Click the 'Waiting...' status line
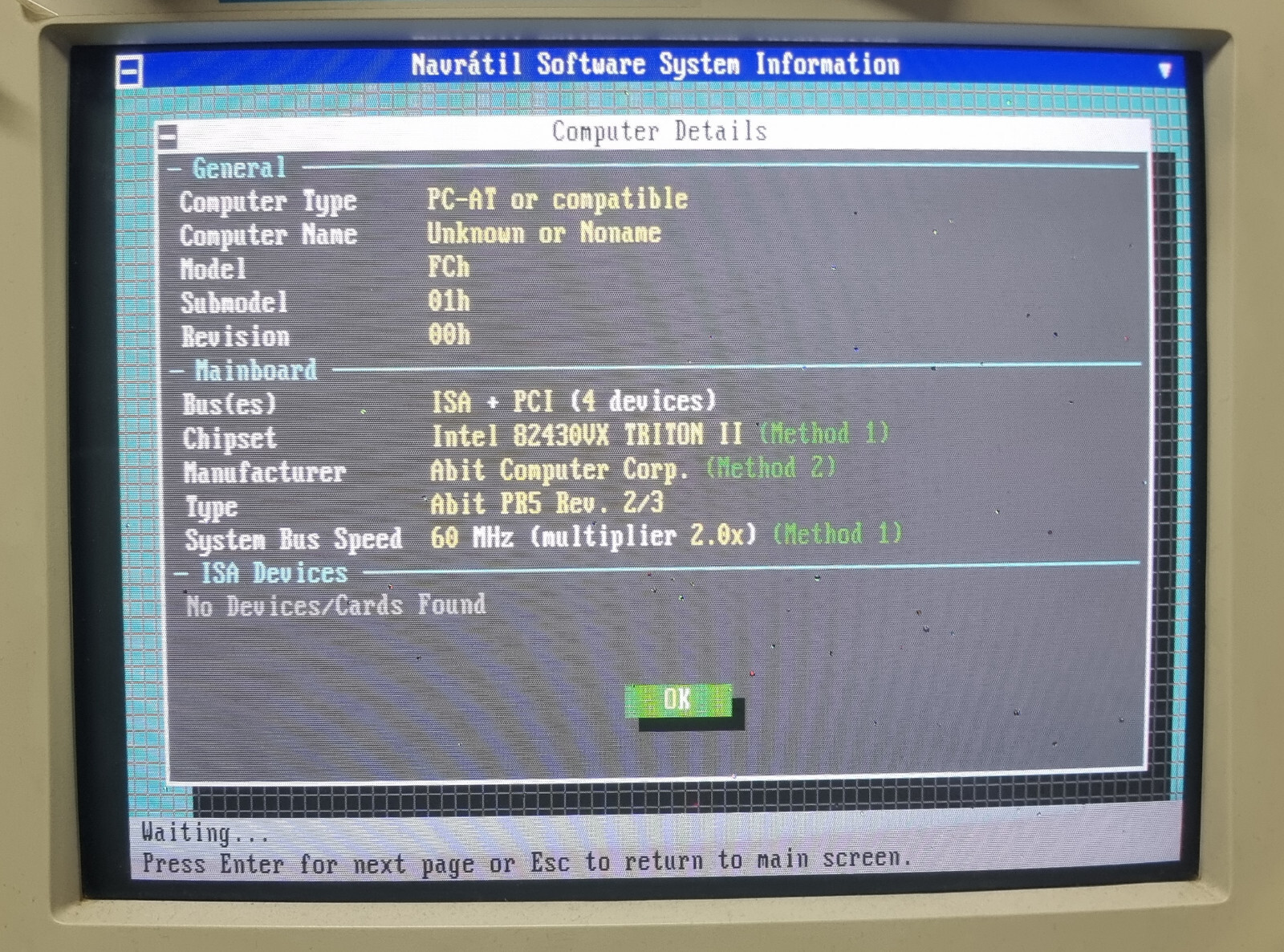The height and width of the screenshot is (952, 1284). coord(205,833)
